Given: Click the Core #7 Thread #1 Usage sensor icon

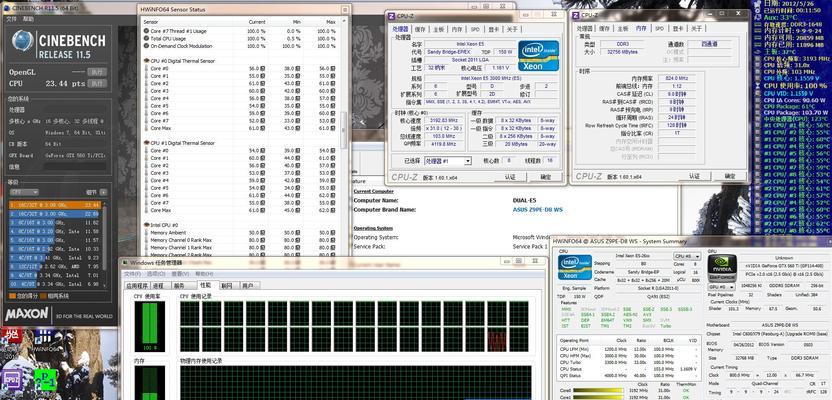Looking at the screenshot, I should pos(146,31).
